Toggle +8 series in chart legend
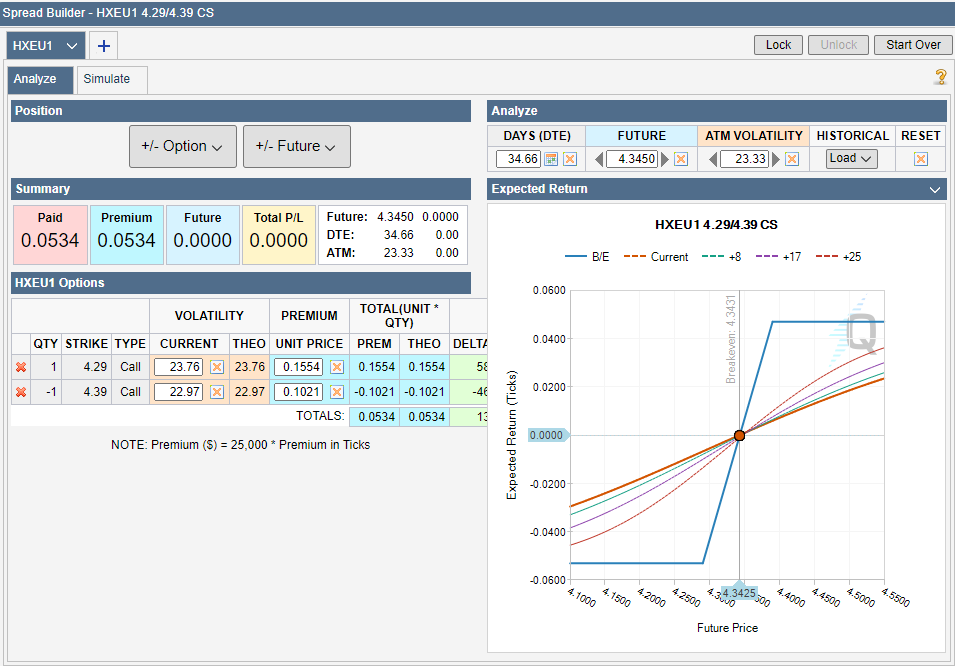This screenshot has height=666, width=955. [x=722, y=257]
